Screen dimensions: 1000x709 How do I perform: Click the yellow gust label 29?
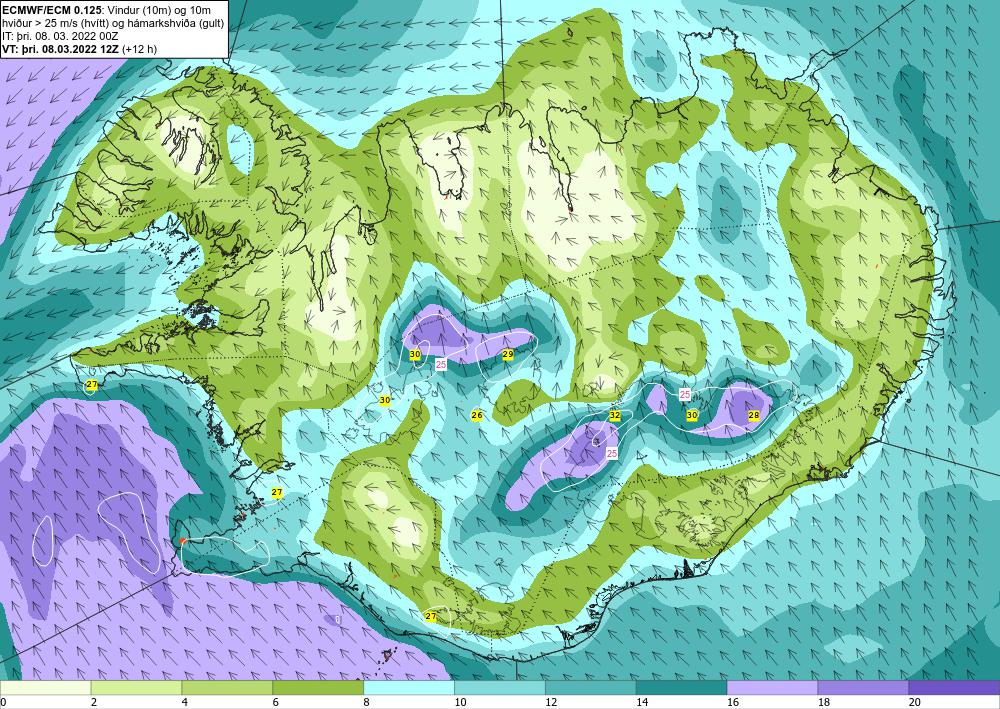(508, 354)
